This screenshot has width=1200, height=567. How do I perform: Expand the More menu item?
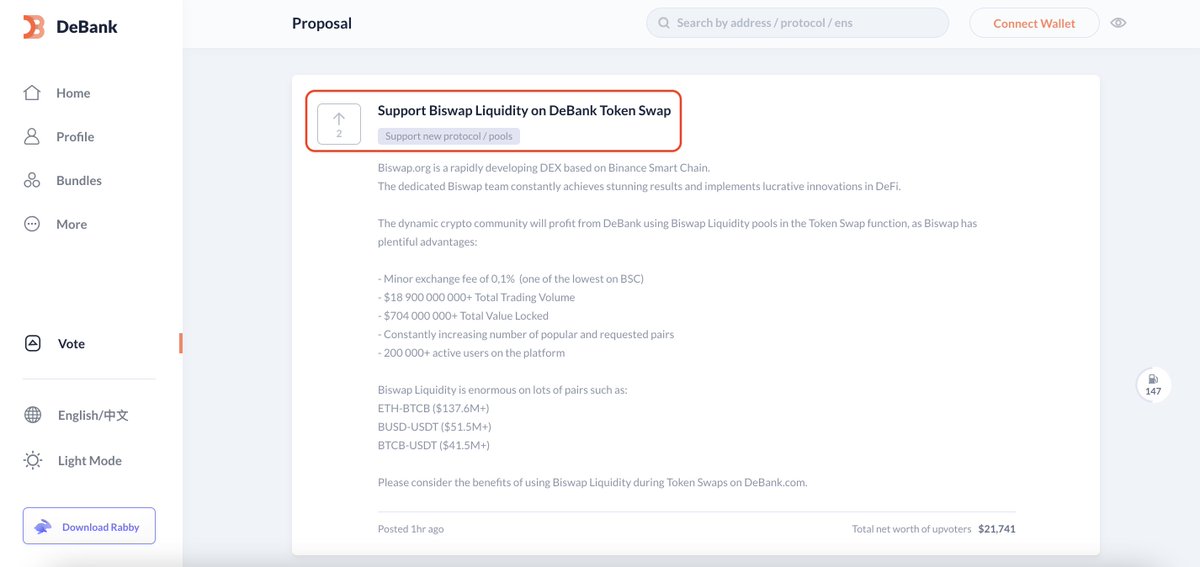[55, 224]
